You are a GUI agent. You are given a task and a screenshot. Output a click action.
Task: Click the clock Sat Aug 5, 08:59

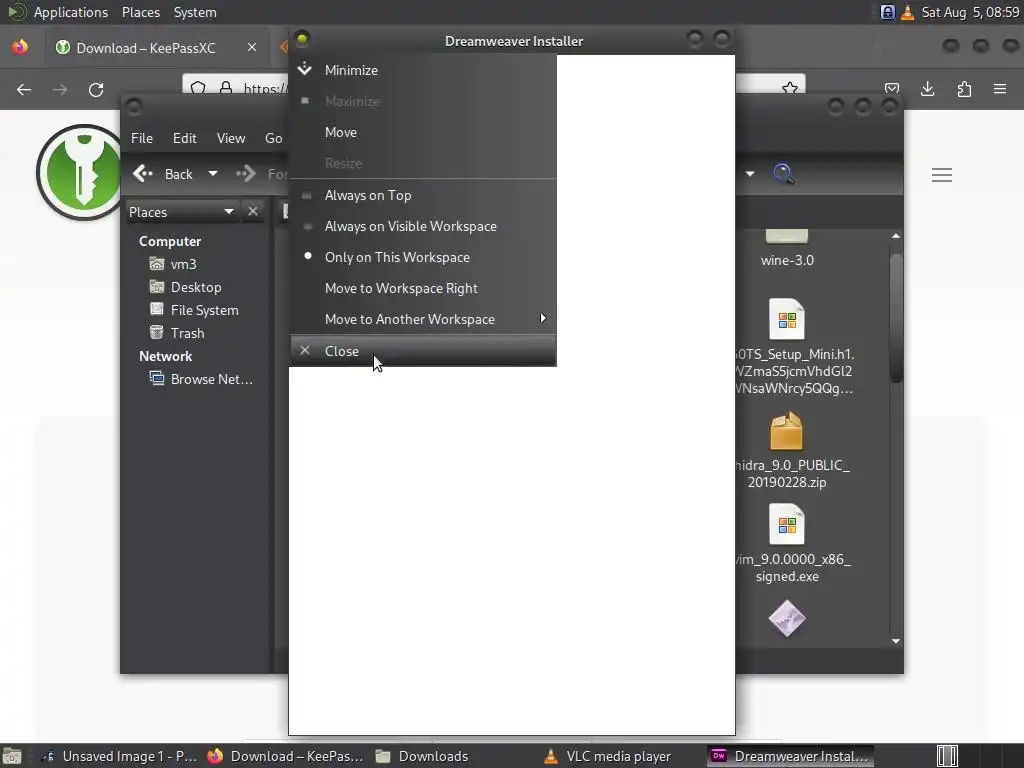[970, 12]
